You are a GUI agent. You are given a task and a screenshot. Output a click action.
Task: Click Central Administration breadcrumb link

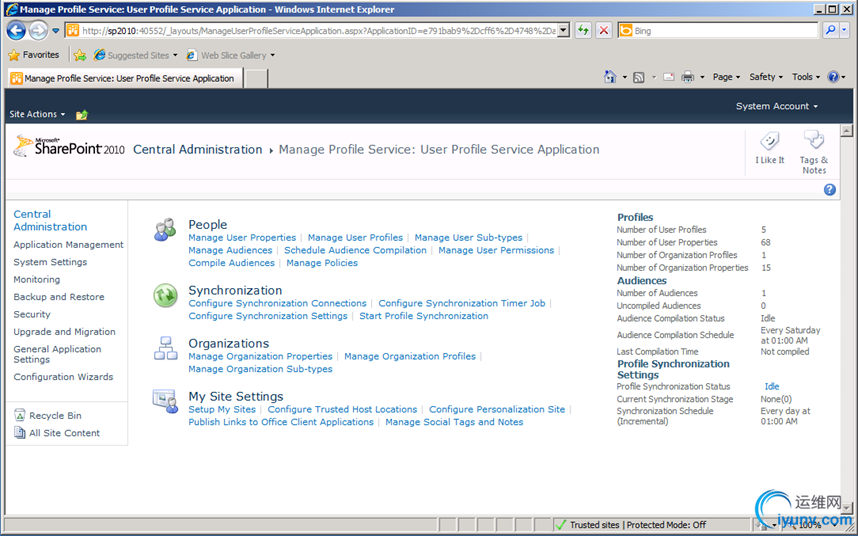point(198,149)
